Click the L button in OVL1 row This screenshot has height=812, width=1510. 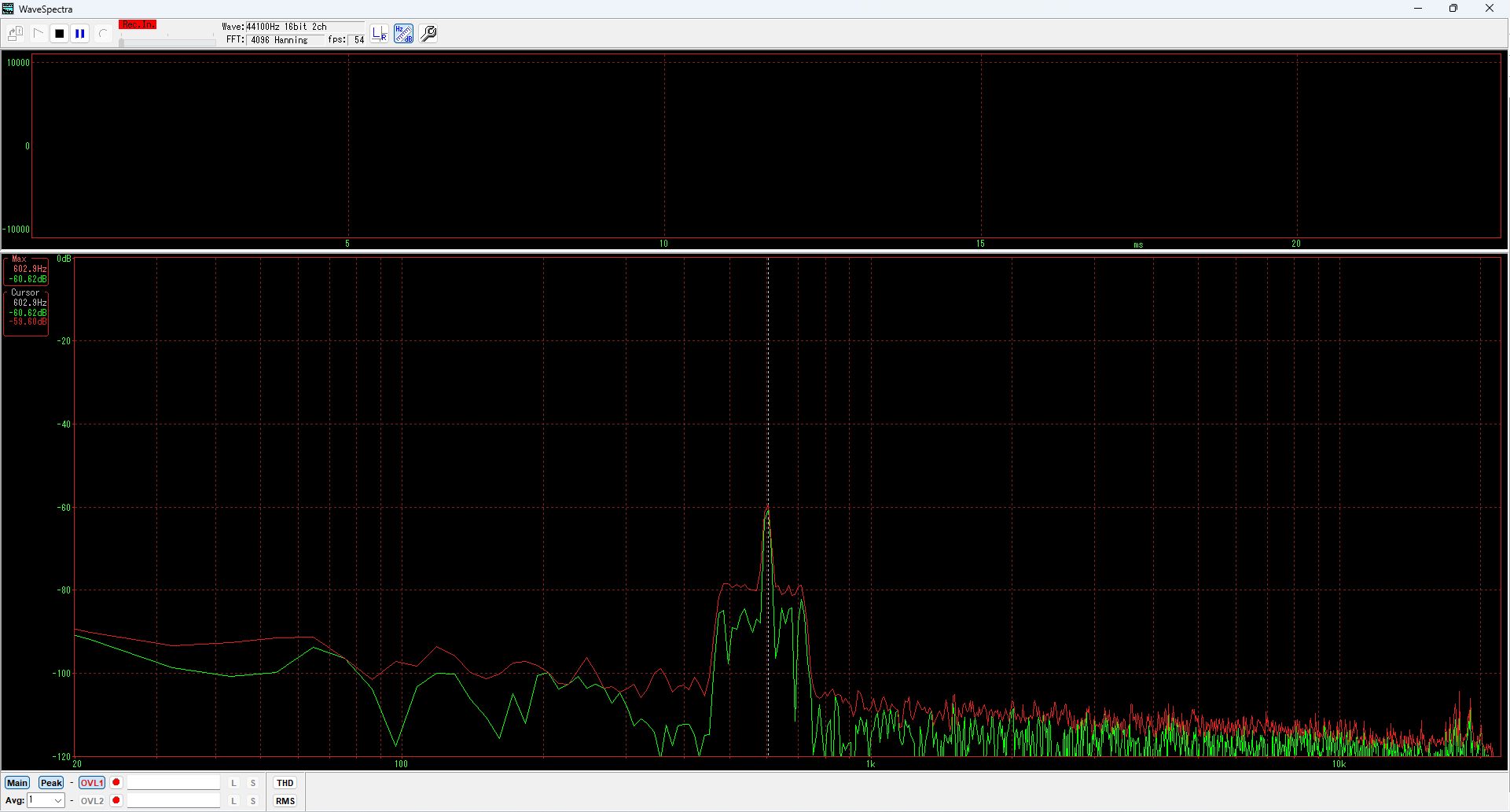coord(233,783)
